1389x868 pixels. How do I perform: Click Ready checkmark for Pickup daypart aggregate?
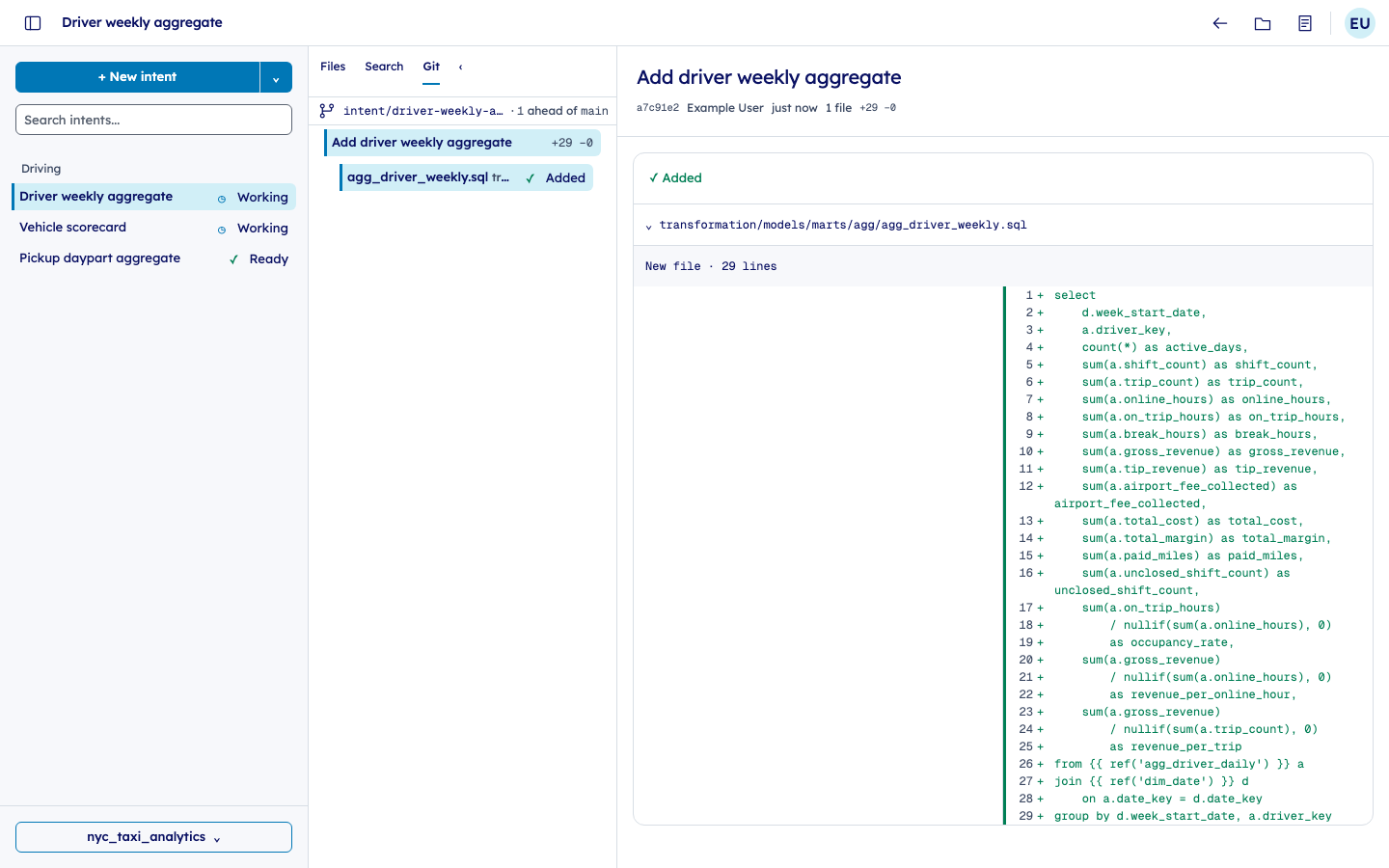click(233, 259)
